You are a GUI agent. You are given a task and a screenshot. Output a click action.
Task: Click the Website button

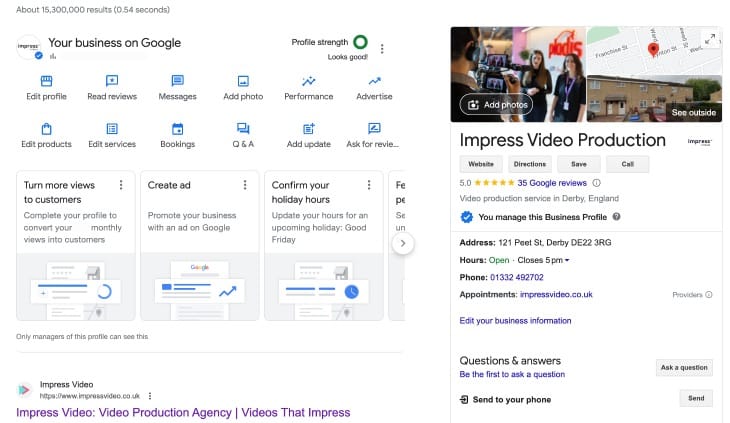click(x=481, y=164)
